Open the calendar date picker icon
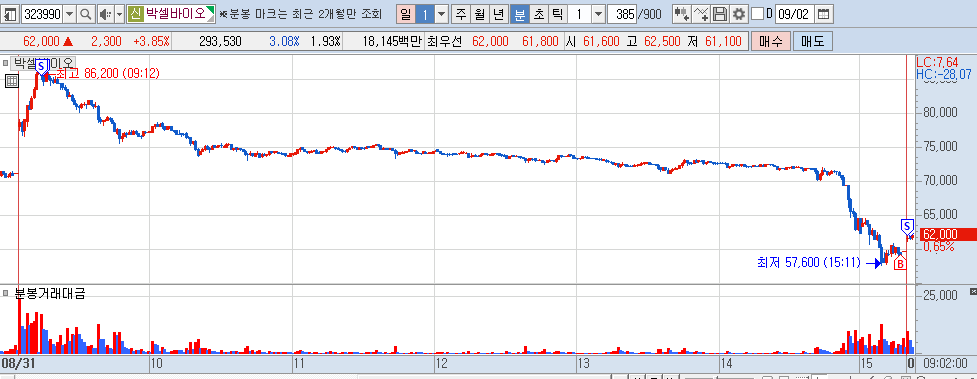 823,14
